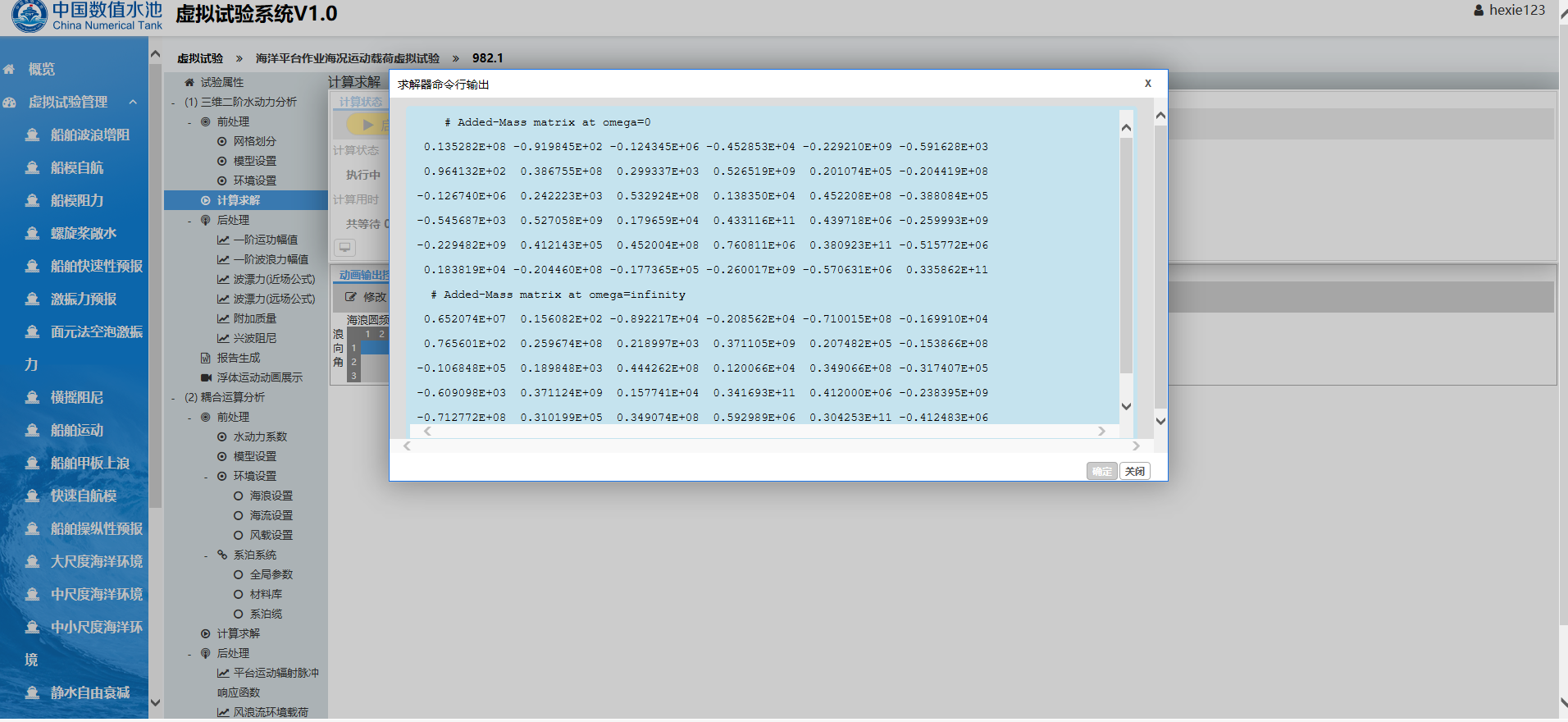1568x722 pixels.
Task: Collapse the 虚拟试验管理 sidebar section
Action: [x=133, y=102]
